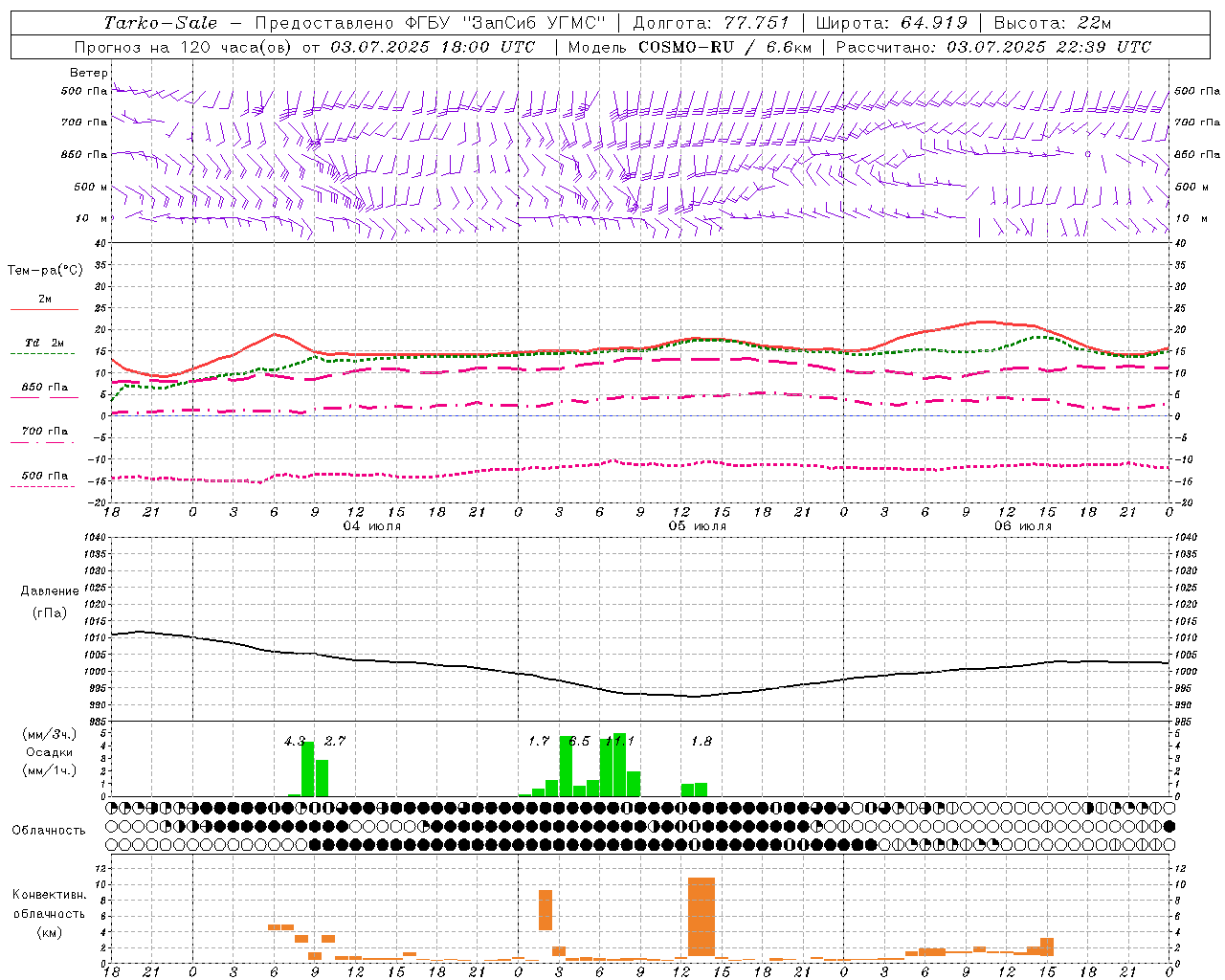Click the (км) unit of convective cloudiness
Screen dimensions: 1225x980
pos(50,932)
